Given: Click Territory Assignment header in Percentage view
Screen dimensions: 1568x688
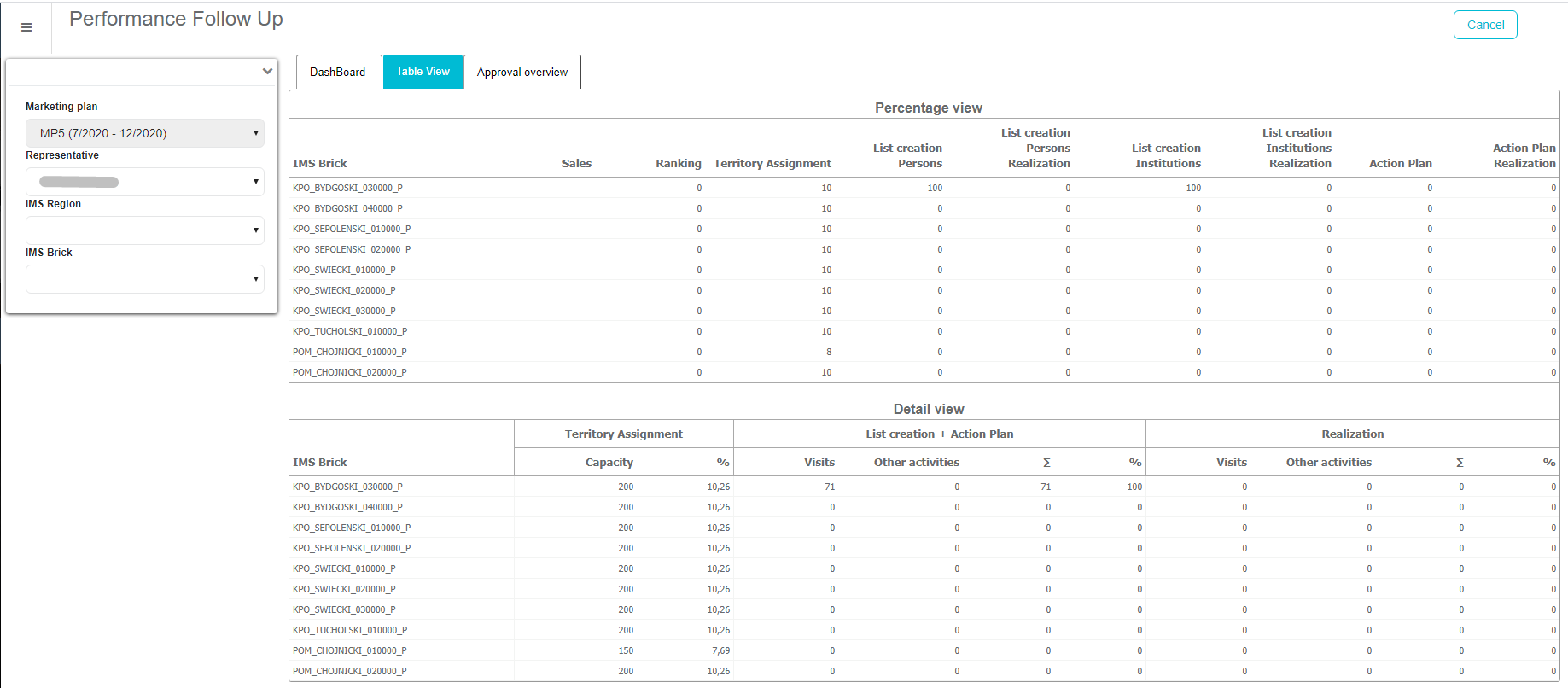Looking at the screenshot, I should pyautogui.click(x=772, y=164).
